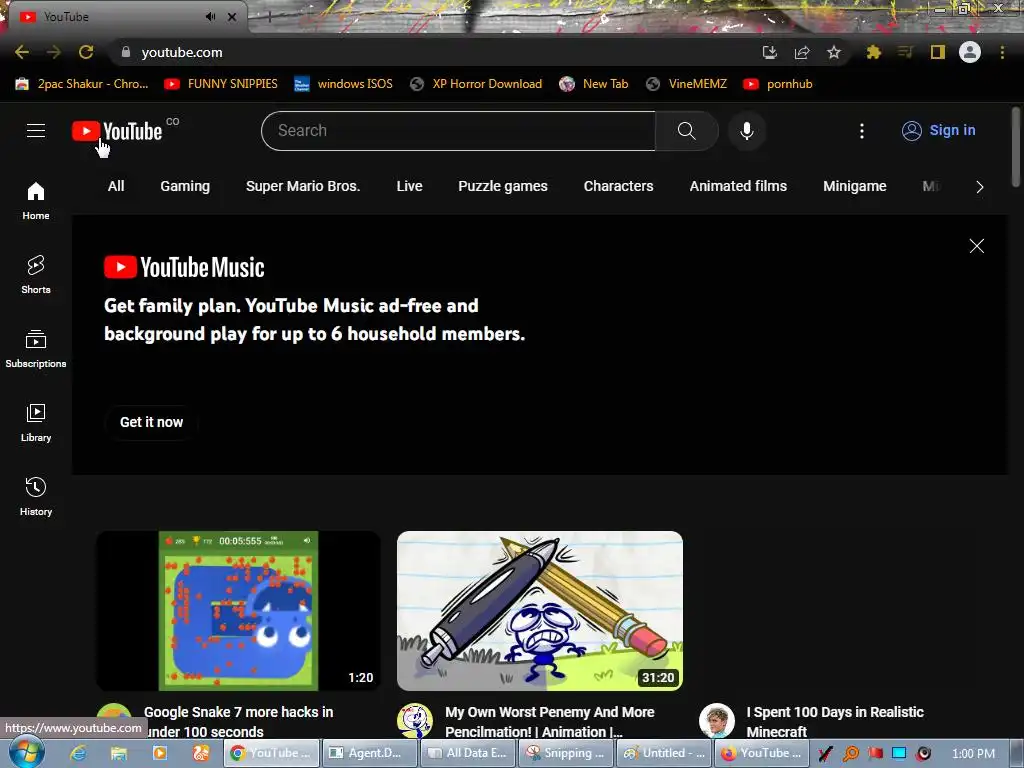The image size is (1024, 768).
Task: Select Super Mario Bros. chip
Action: (x=303, y=186)
